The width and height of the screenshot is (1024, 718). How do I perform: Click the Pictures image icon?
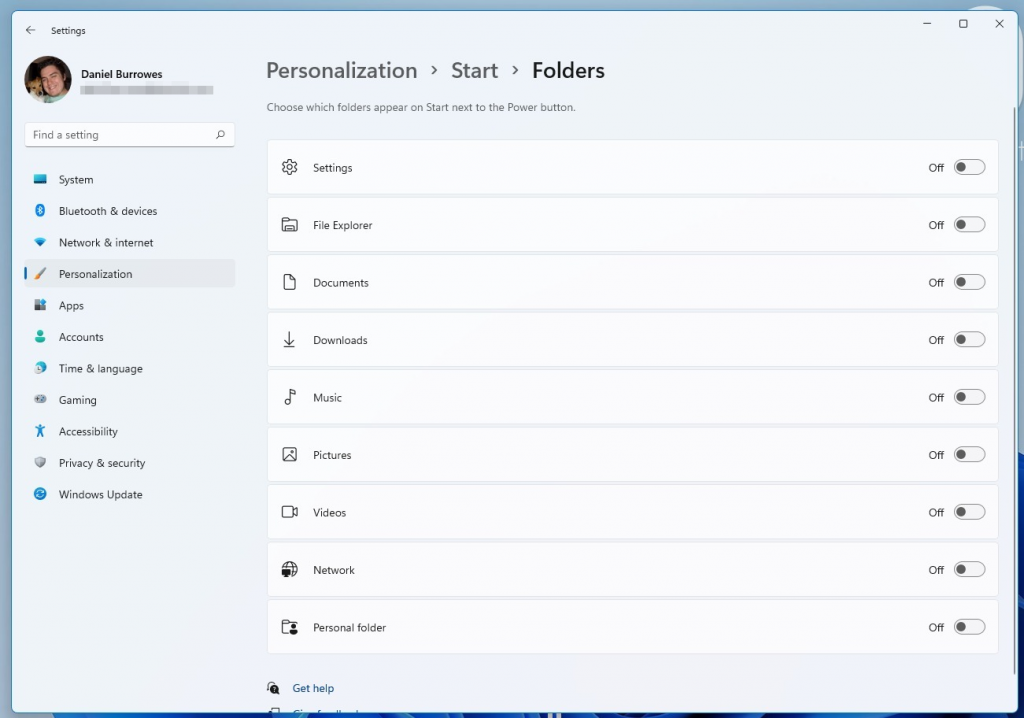point(289,455)
